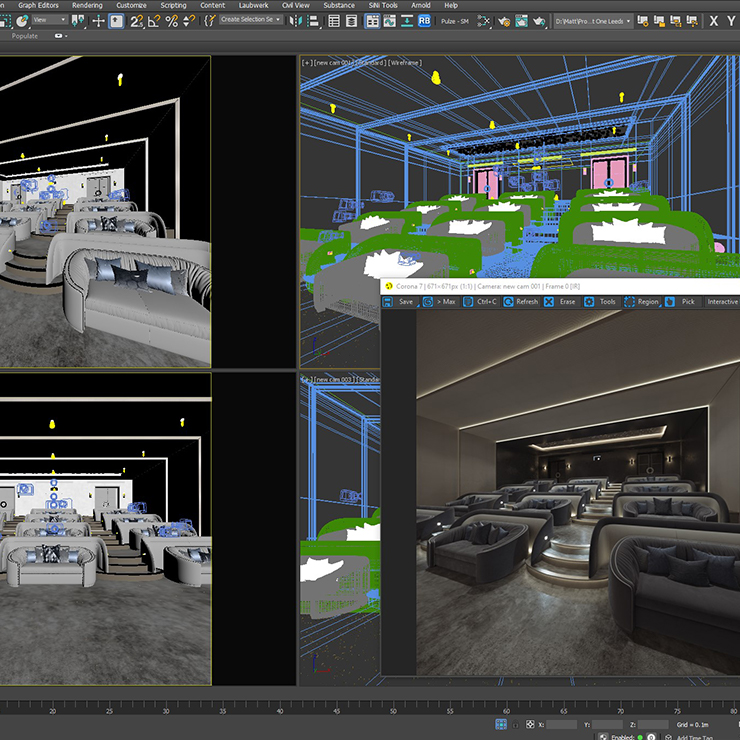Open the Arnold menu

(x=420, y=5)
